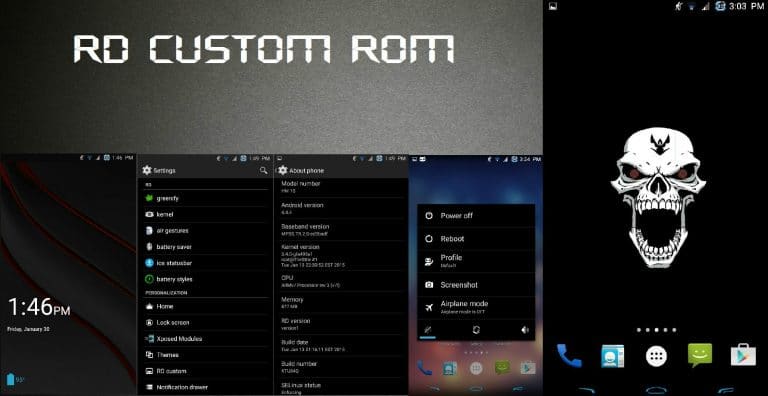Open battery saver settings
Screen dimensions: 768x396
pos(205,247)
